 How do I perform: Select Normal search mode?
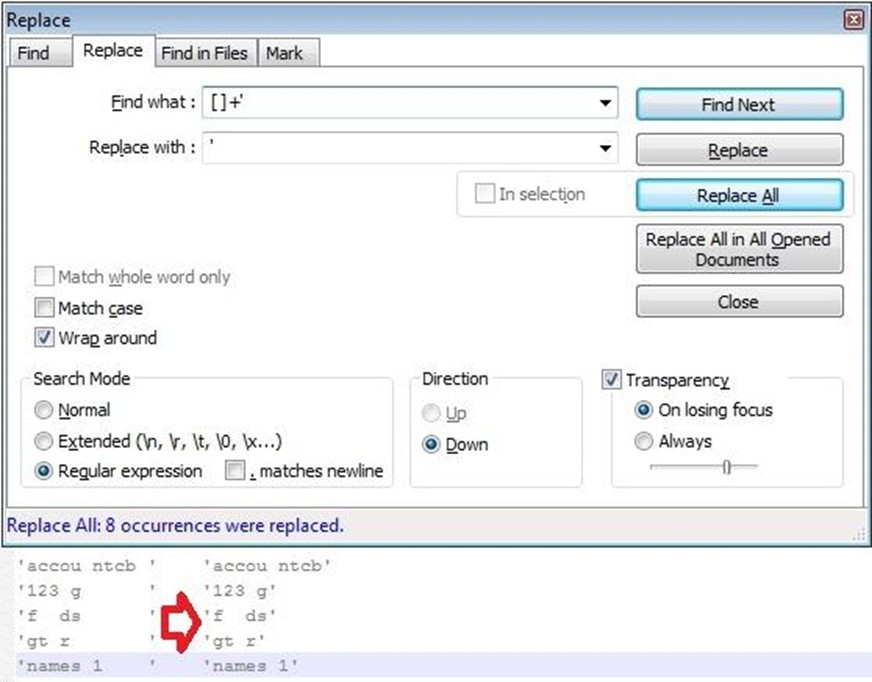43,411
